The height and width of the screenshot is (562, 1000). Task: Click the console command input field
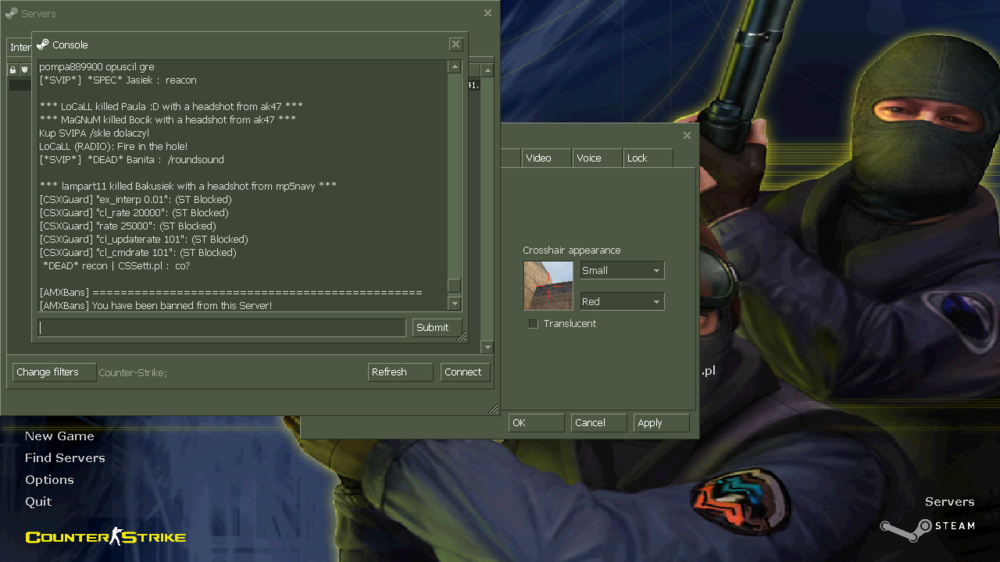point(221,328)
